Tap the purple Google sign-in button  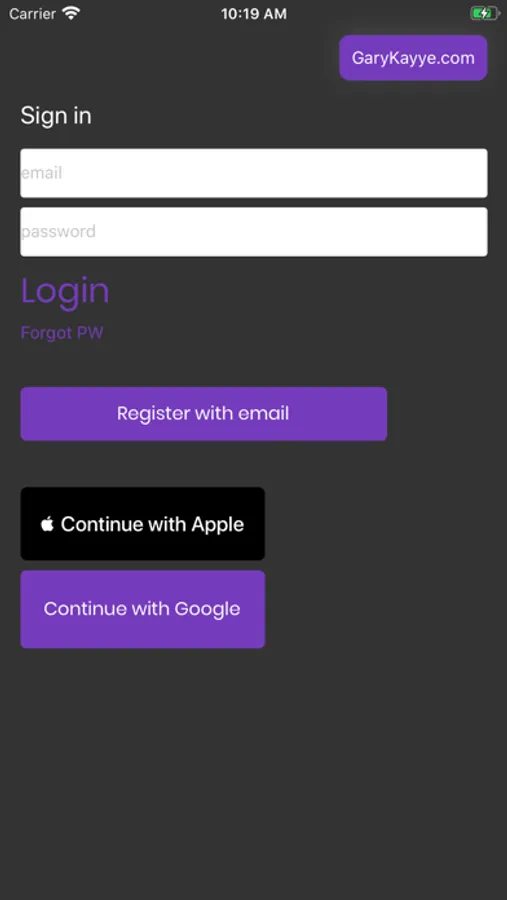click(x=142, y=609)
